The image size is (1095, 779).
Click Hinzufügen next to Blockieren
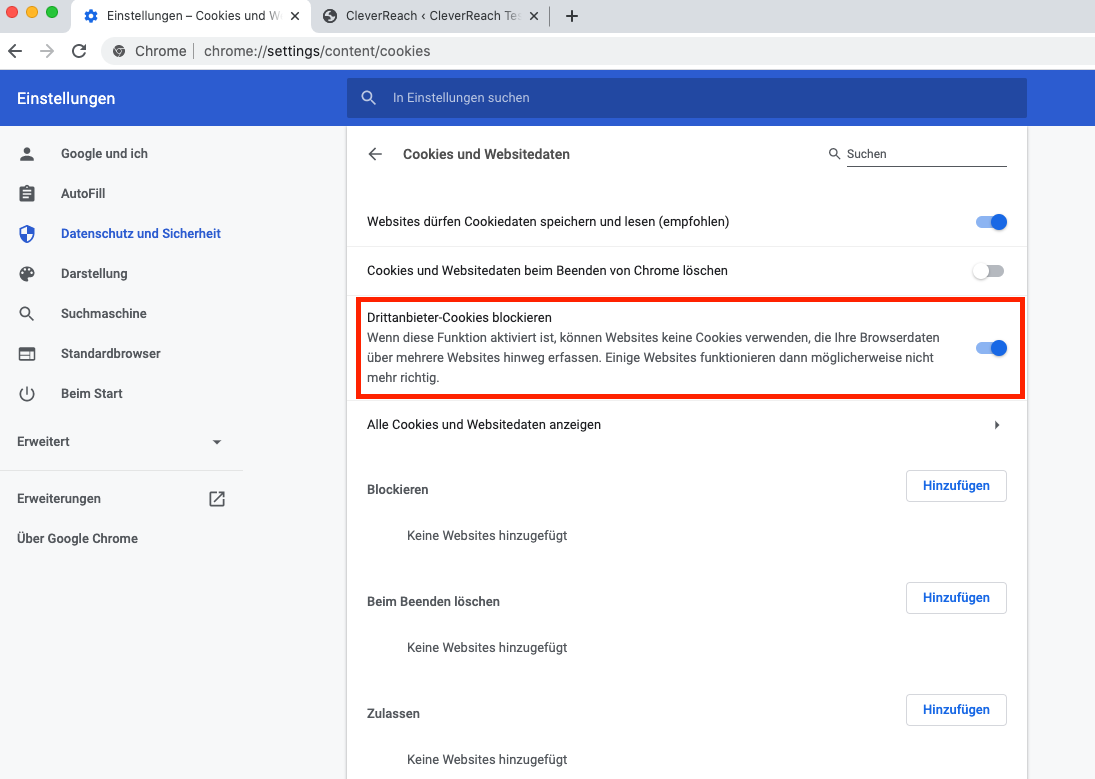click(956, 486)
